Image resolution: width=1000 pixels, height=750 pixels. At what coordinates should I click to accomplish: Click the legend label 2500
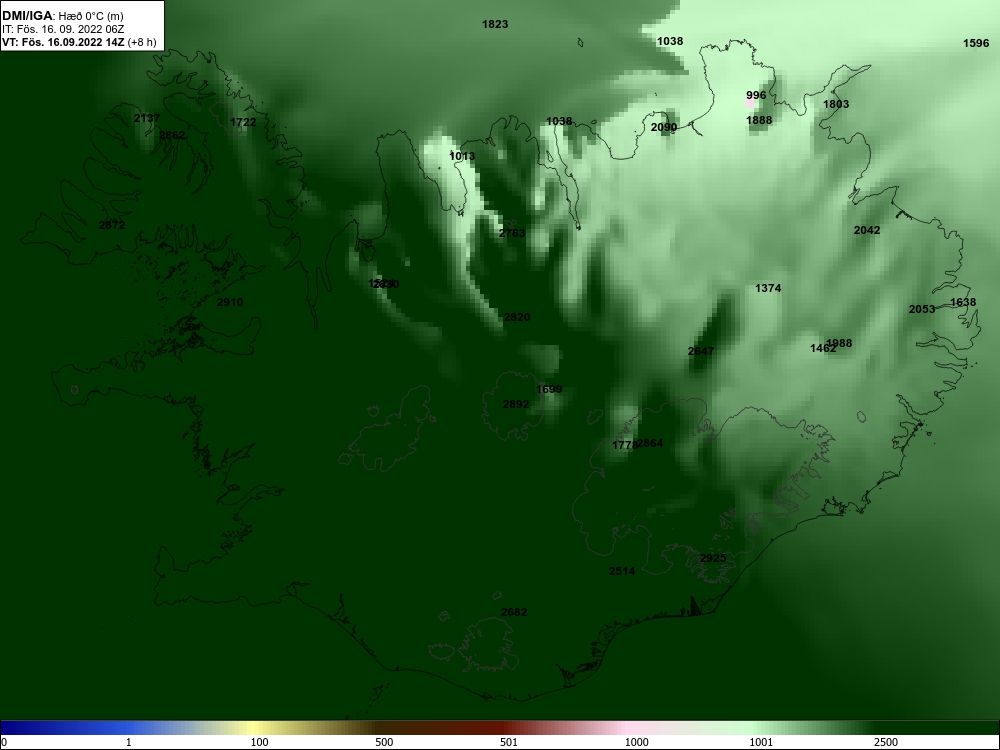click(x=886, y=742)
